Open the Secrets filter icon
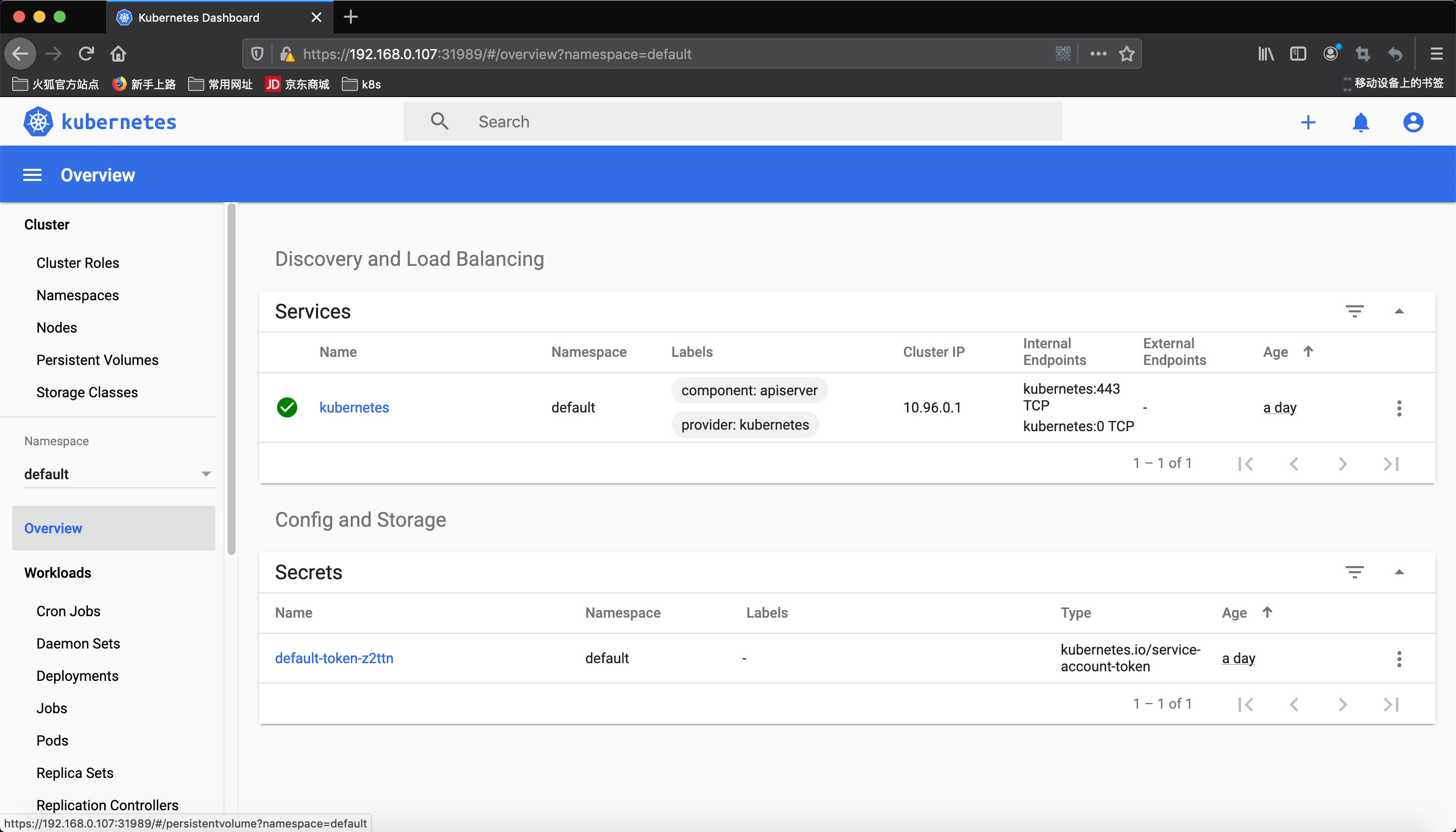Viewport: 1456px width, 832px height. click(1354, 572)
